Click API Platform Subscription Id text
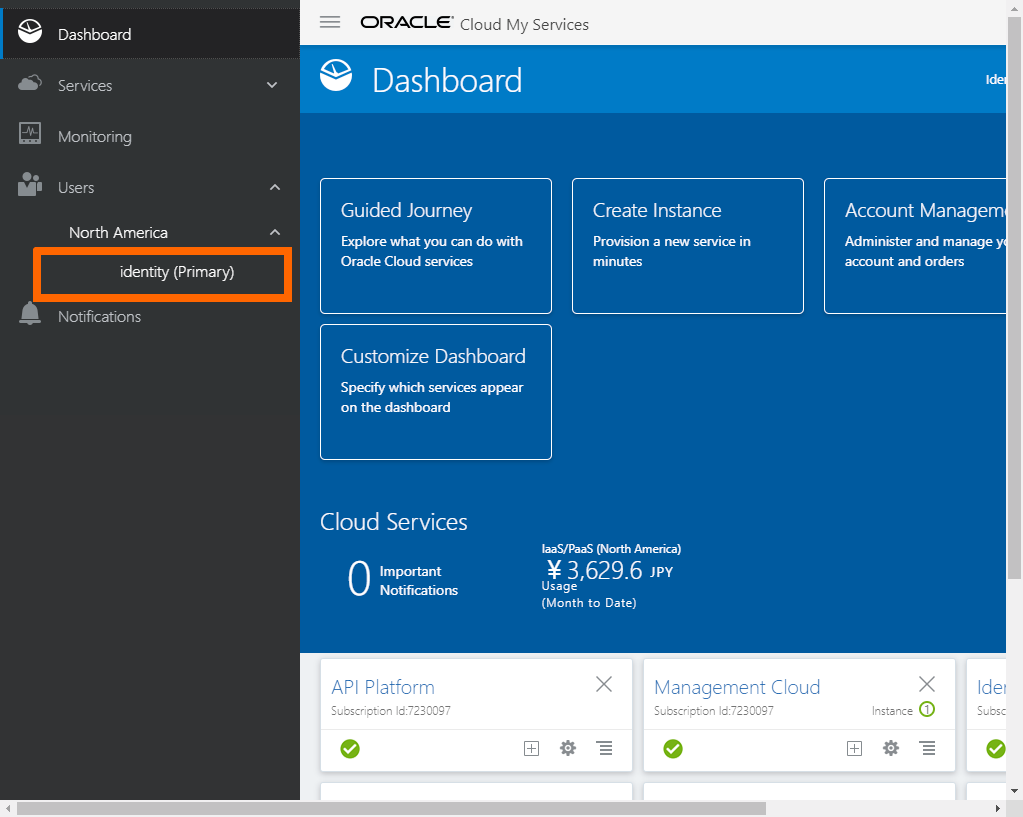 coord(391,711)
